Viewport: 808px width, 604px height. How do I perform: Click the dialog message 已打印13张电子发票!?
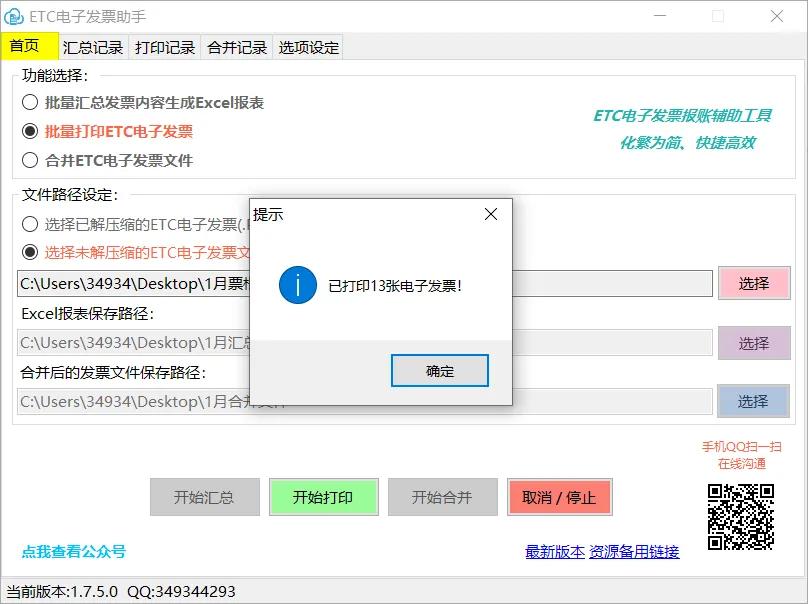coord(395,286)
